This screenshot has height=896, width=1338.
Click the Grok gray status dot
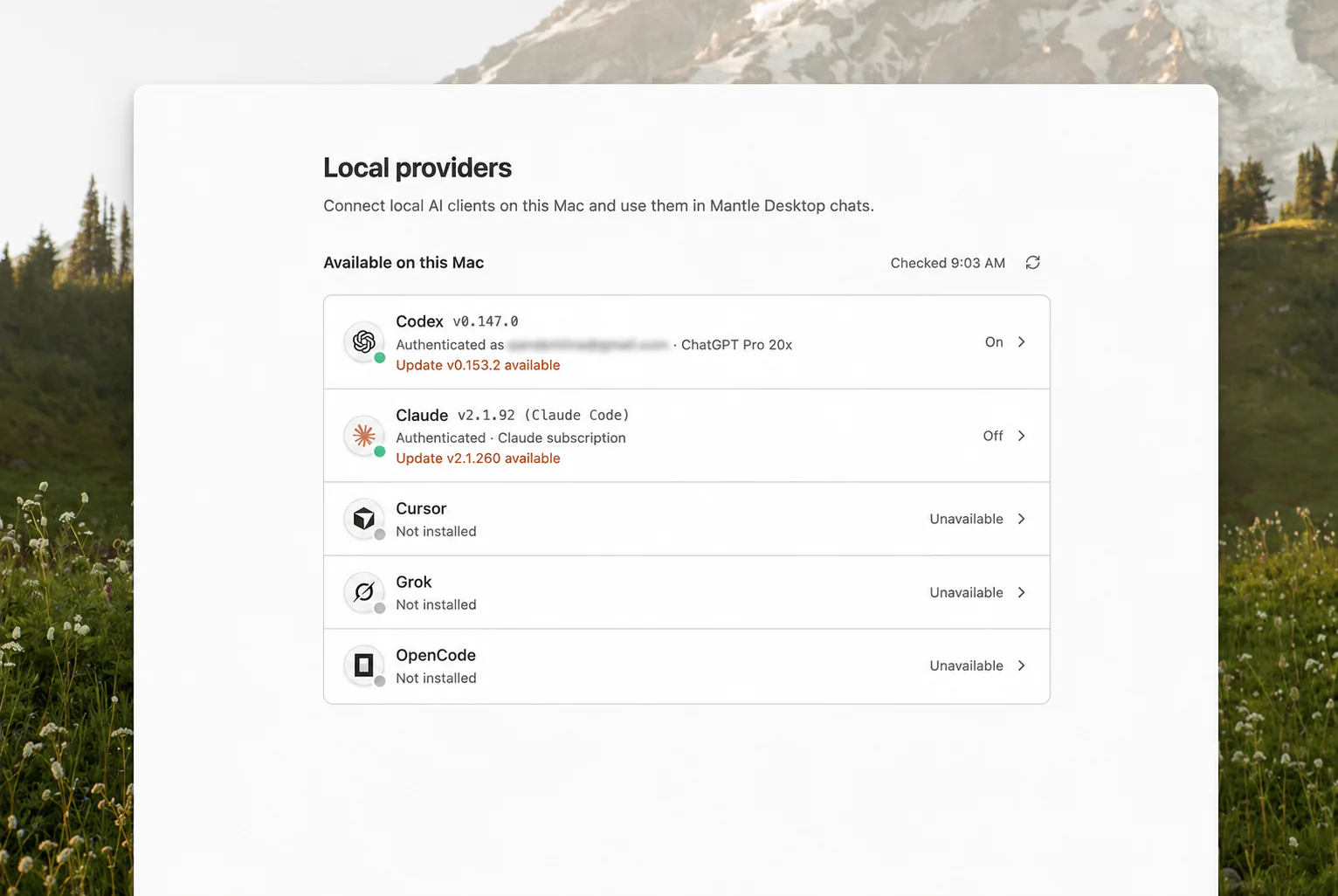[380, 608]
